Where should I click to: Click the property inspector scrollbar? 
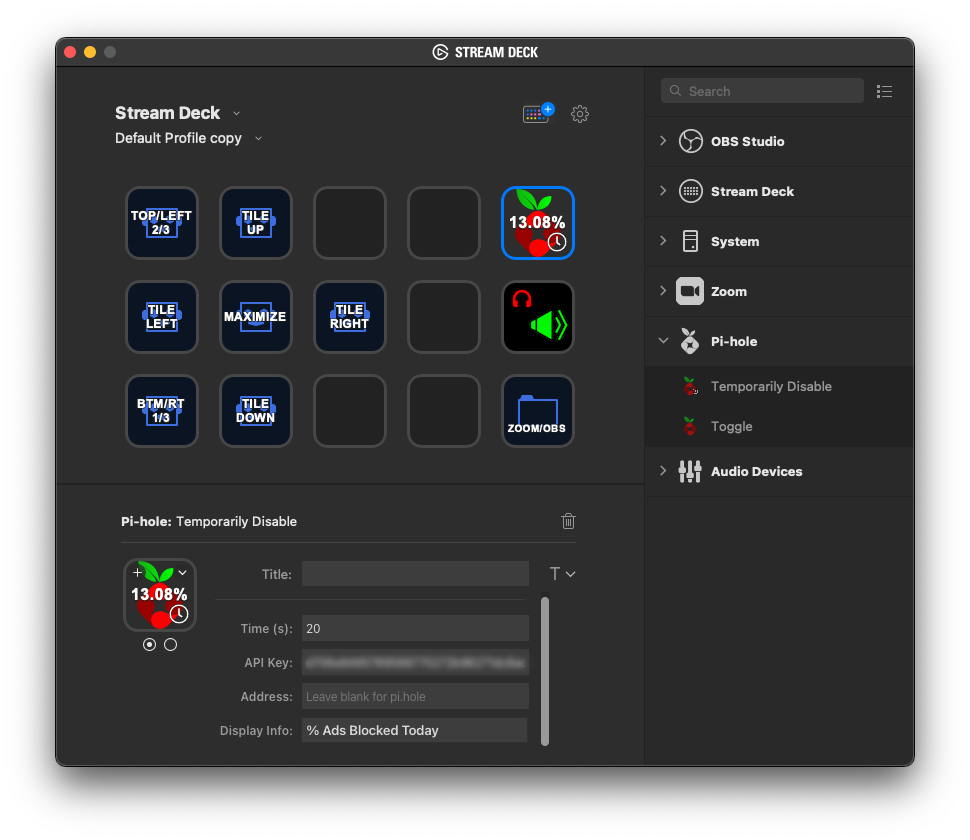(x=545, y=671)
